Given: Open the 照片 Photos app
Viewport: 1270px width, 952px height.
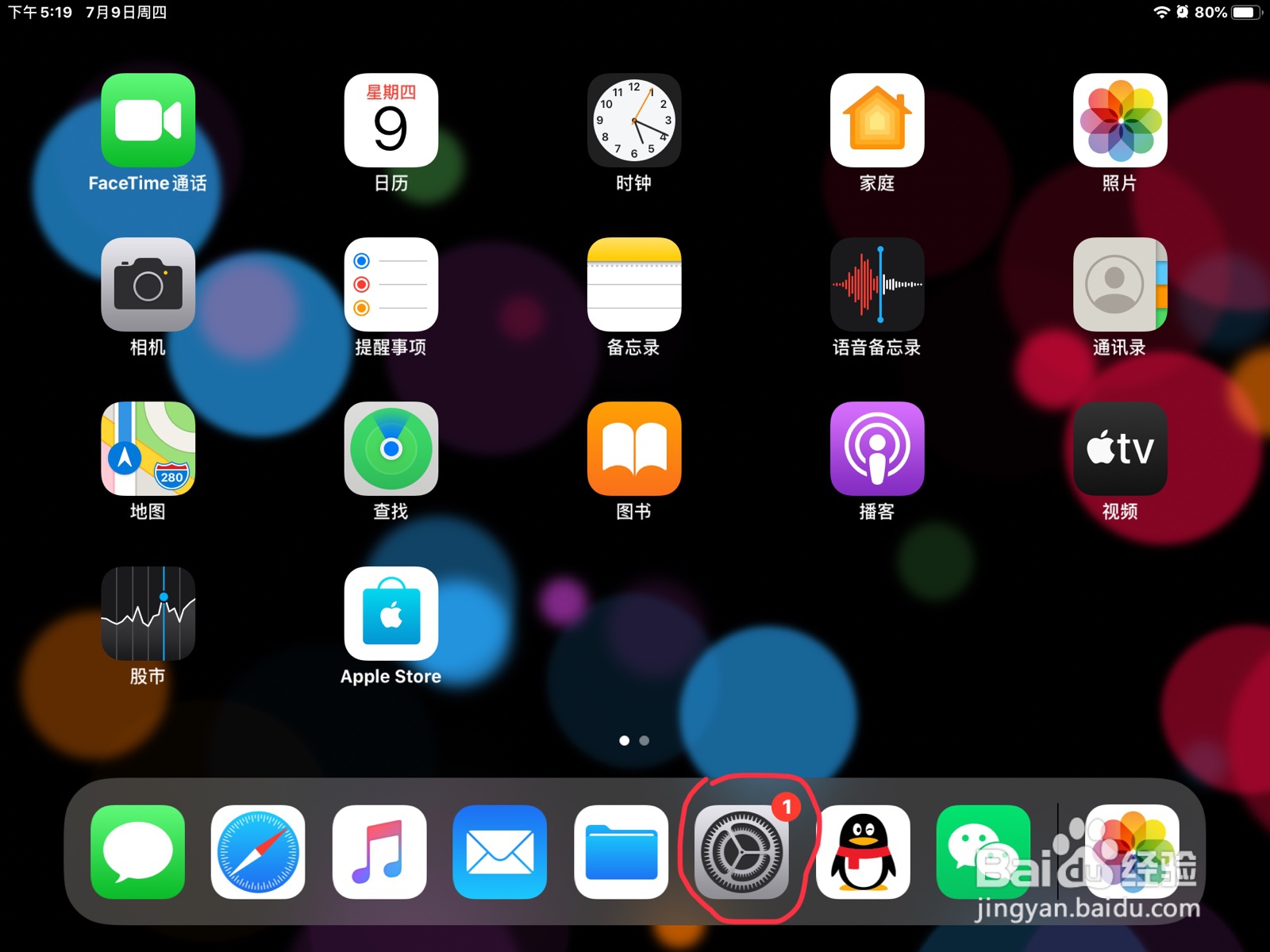Looking at the screenshot, I should pos(1119,121).
